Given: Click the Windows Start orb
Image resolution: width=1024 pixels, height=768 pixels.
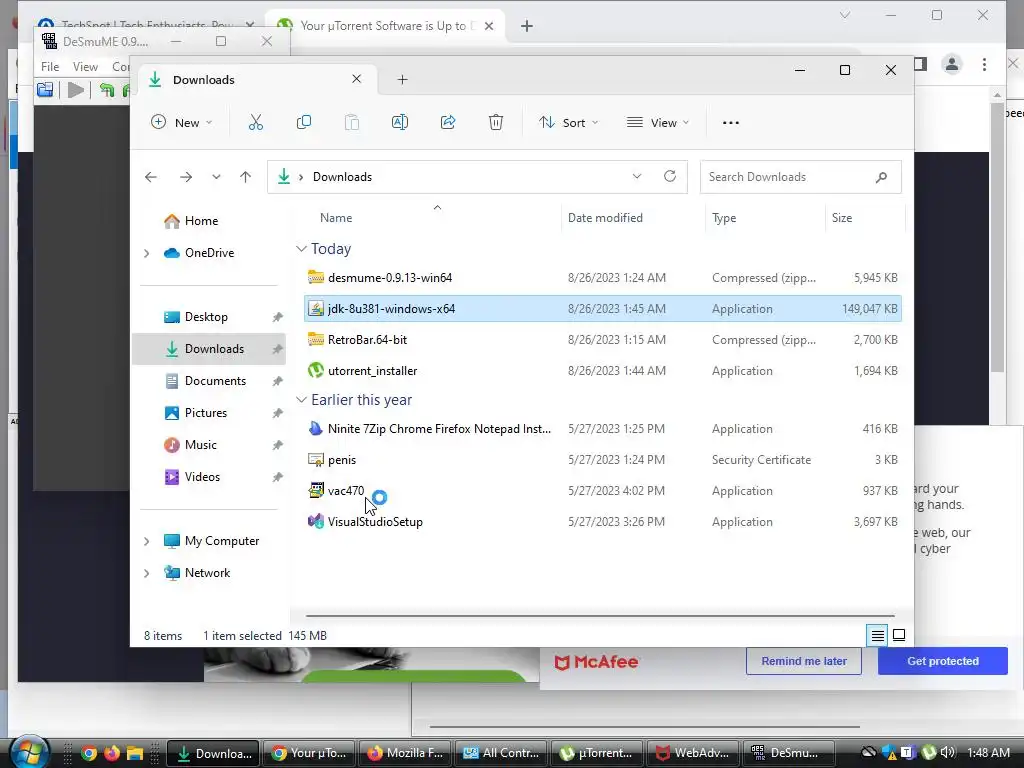Looking at the screenshot, I should pos(29,752).
